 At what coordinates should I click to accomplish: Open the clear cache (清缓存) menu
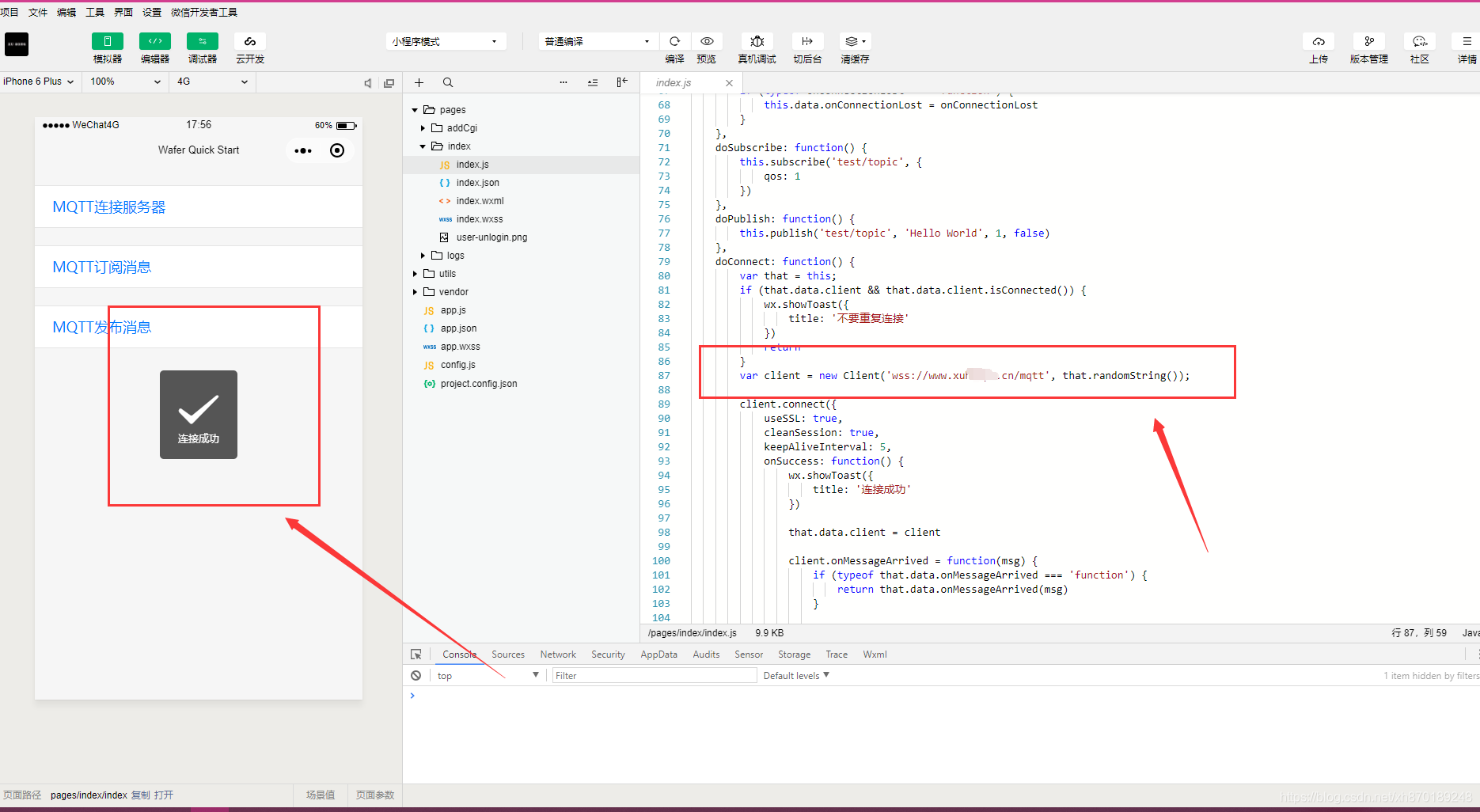[x=855, y=41]
